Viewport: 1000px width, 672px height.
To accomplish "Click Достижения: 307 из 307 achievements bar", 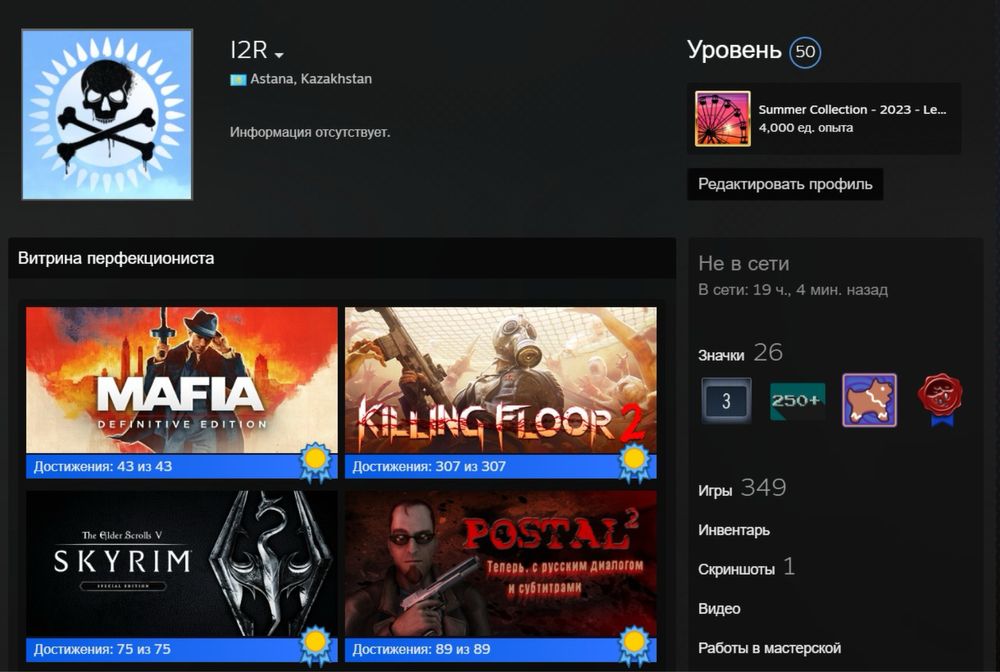I will (x=501, y=466).
